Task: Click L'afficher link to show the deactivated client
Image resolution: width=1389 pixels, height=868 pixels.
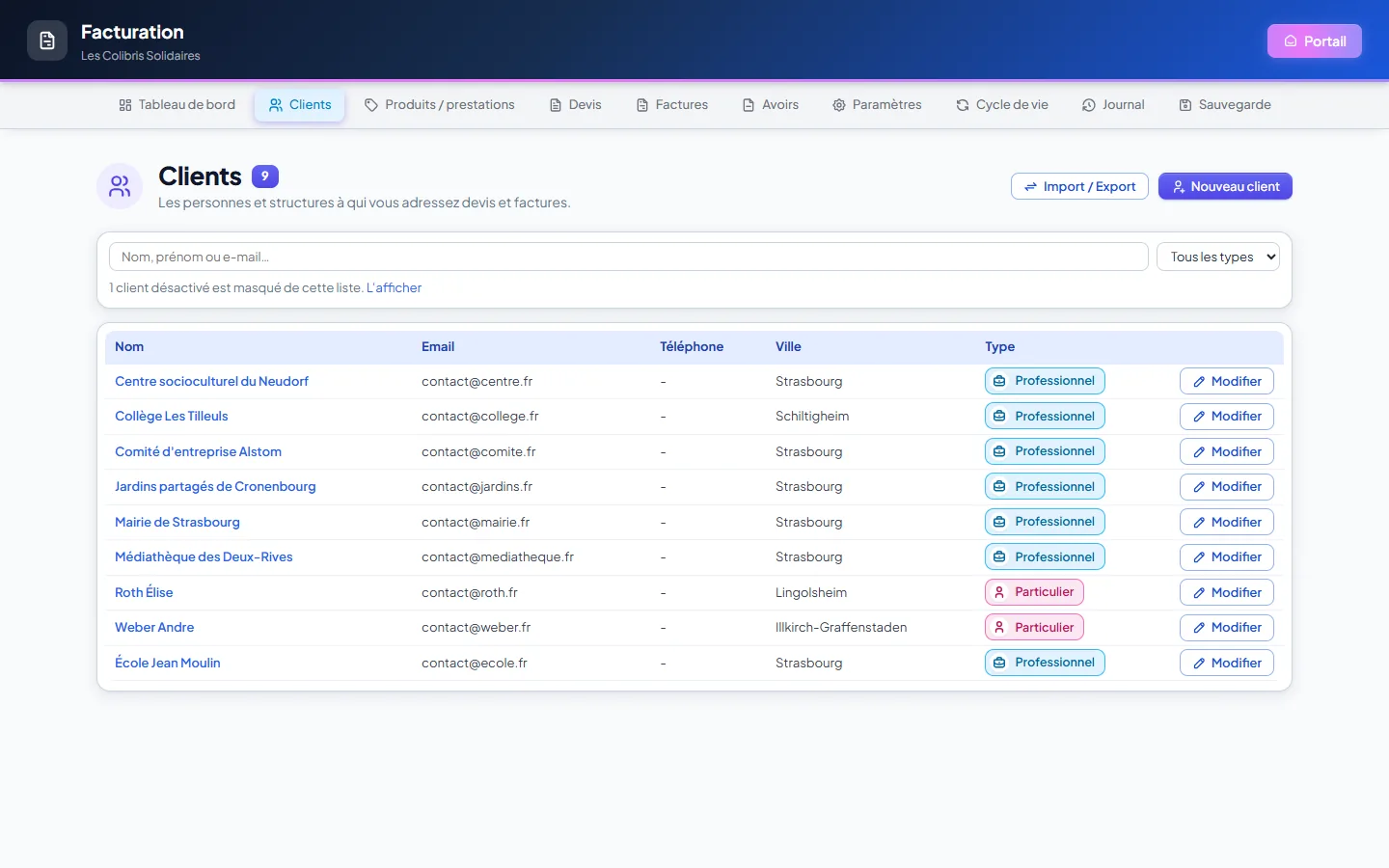Action: click(394, 287)
